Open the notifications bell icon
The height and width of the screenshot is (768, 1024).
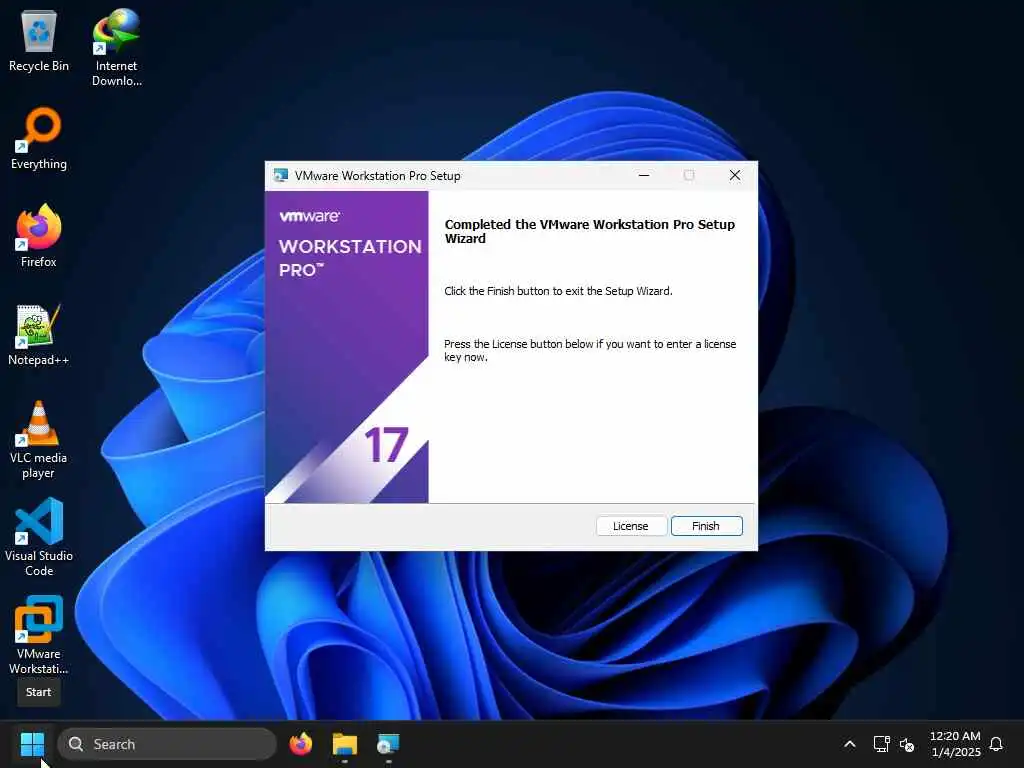coord(996,744)
